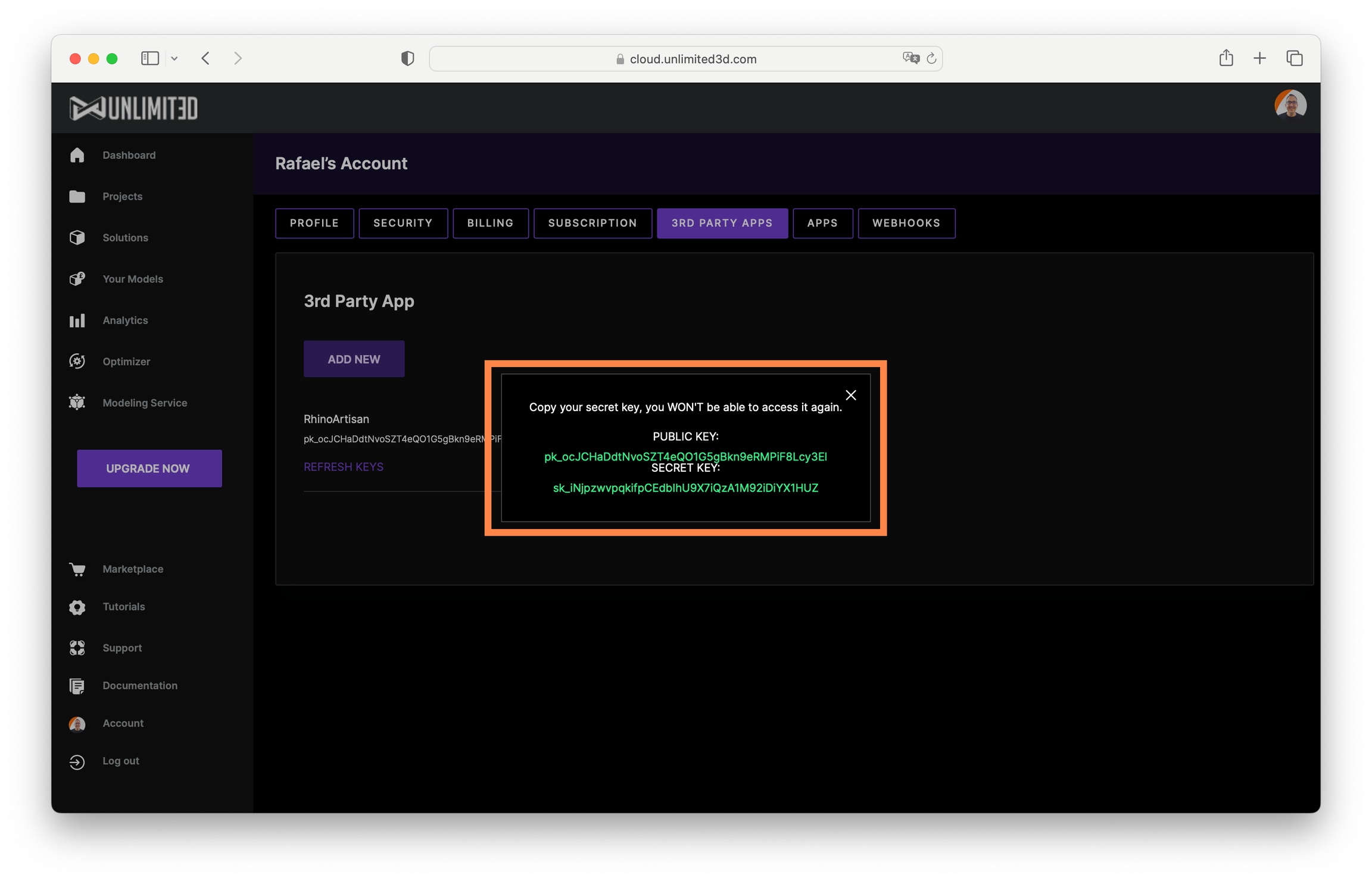Open the user profile avatar at top right

(1290, 105)
